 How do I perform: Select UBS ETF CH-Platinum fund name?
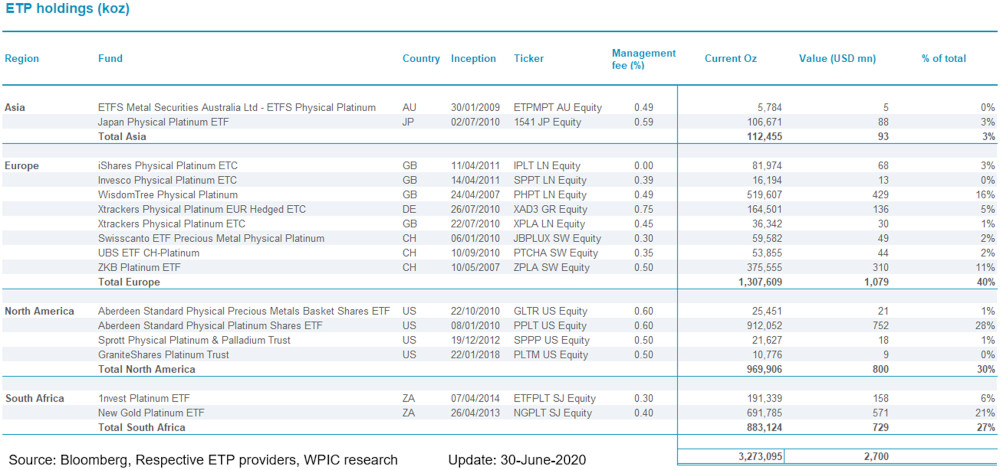pos(149,253)
